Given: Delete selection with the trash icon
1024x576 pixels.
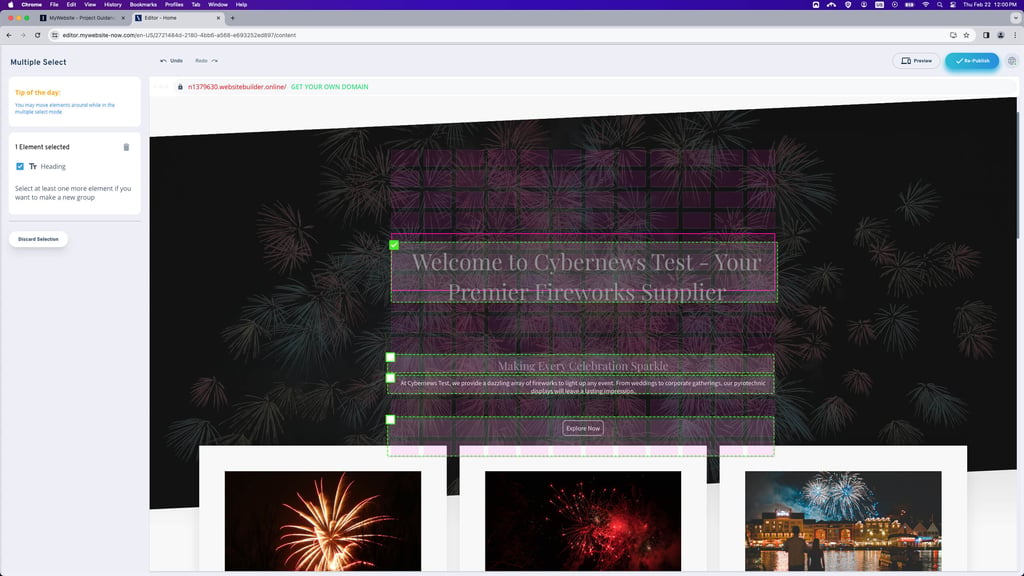Looking at the screenshot, I should 126,147.
